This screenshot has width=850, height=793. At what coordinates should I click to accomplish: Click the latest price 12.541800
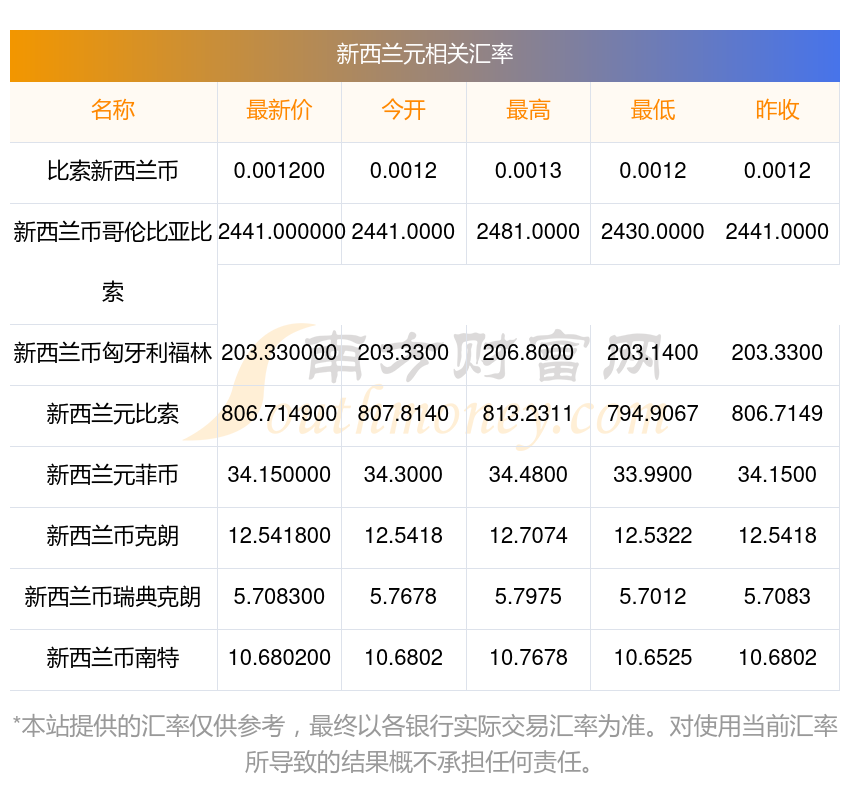[x=279, y=536]
